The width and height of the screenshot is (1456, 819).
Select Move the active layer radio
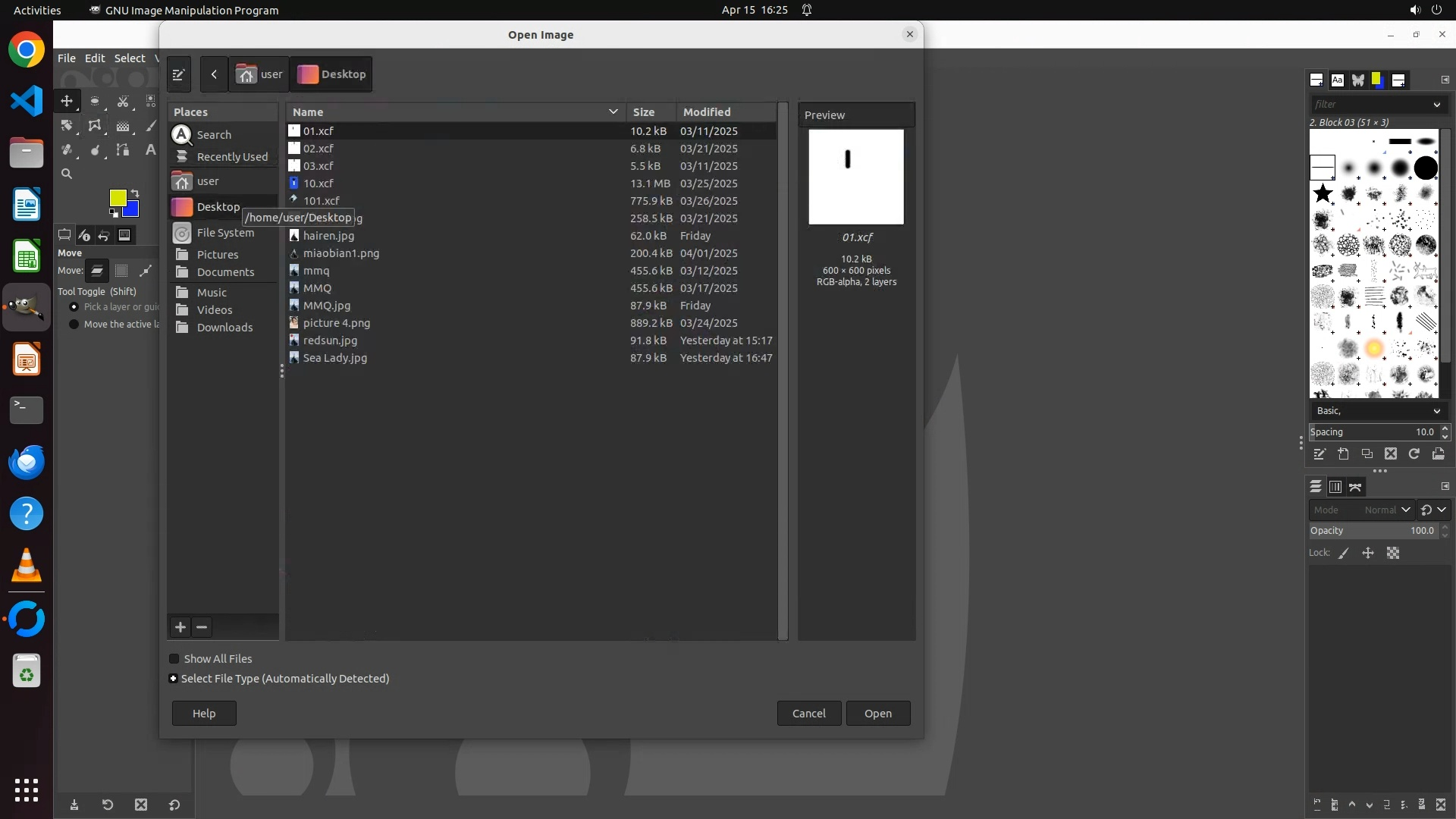pos(74,325)
